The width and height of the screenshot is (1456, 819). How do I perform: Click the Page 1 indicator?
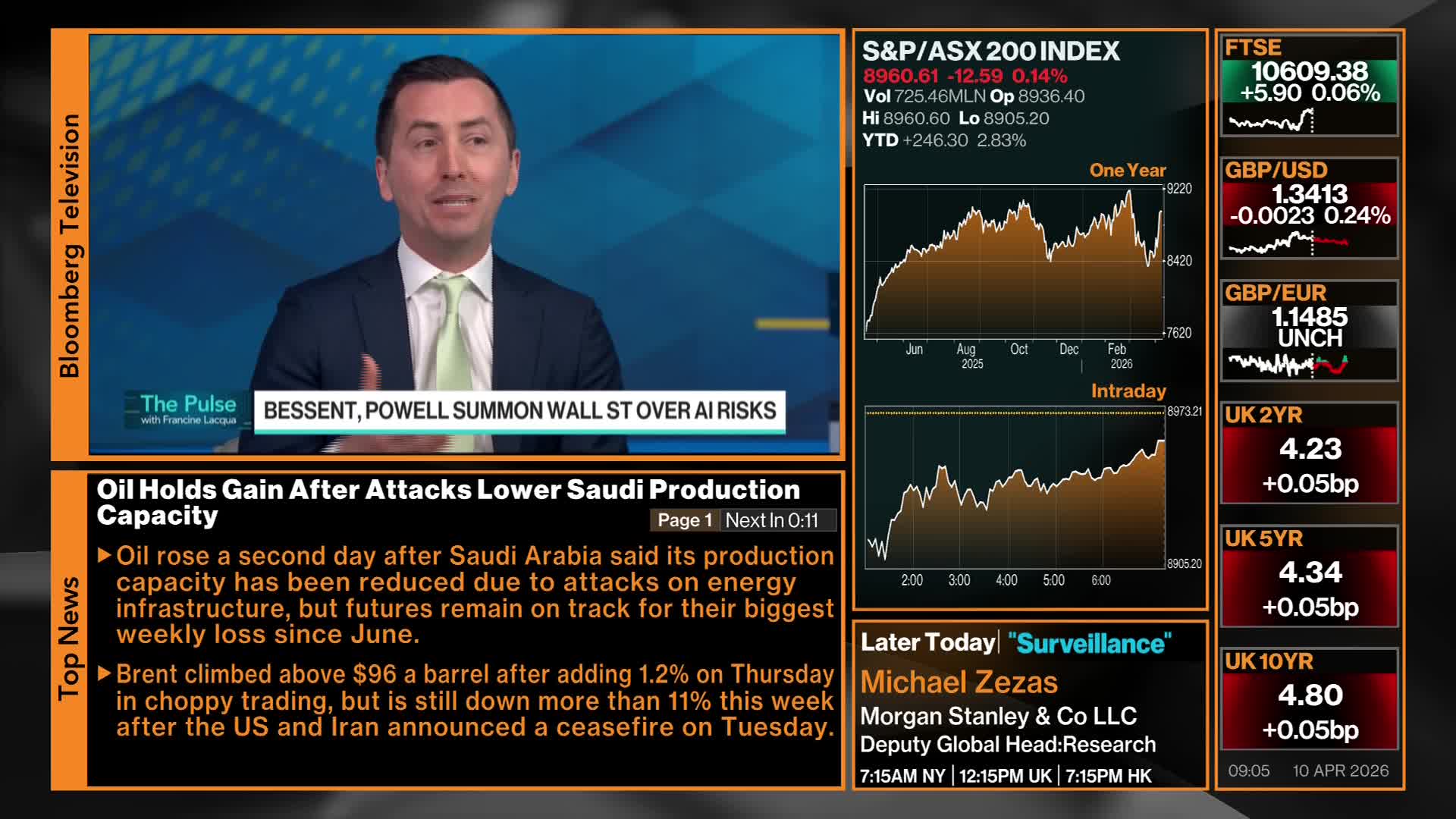coord(684,520)
